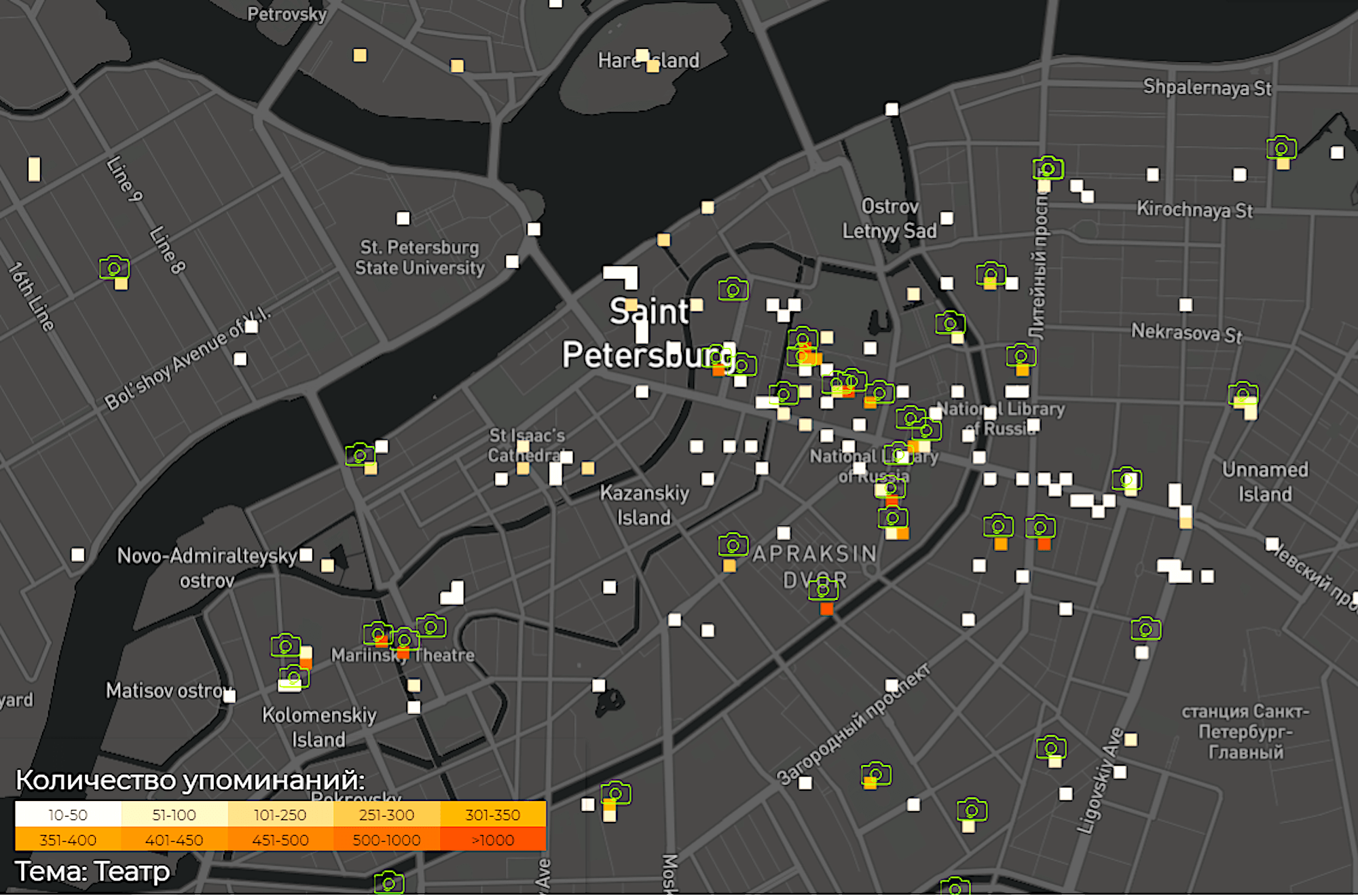
Task: Click the camera marker left of Ligovskiy Ave
Action: coord(1051,748)
